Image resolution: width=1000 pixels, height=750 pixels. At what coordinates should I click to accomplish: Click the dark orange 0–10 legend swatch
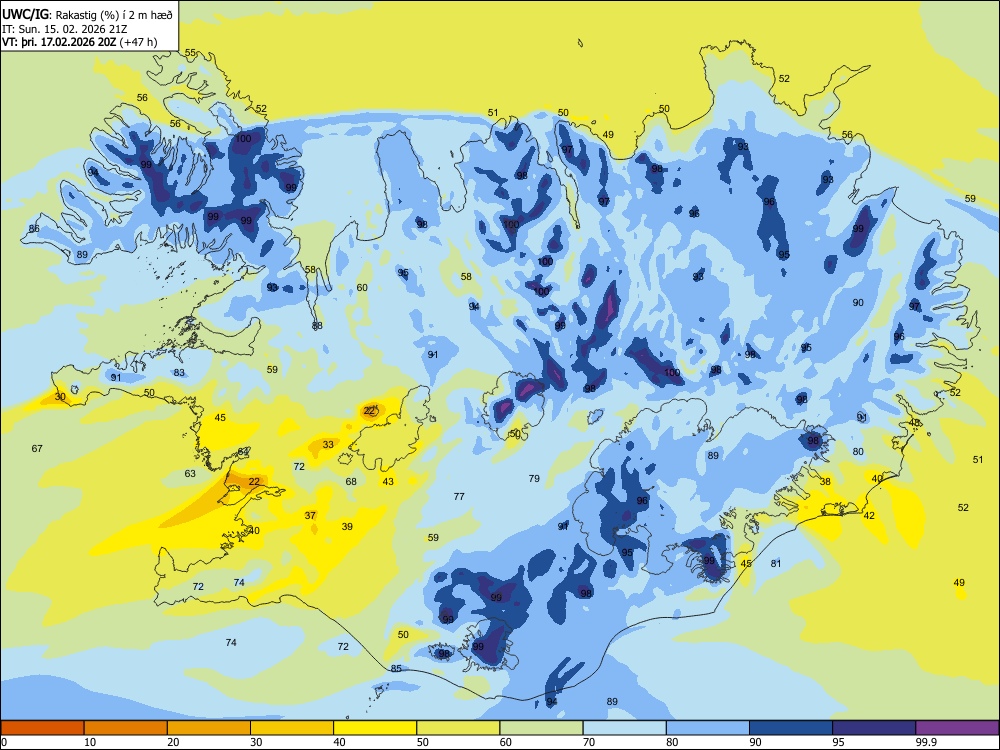click(x=42, y=728)
